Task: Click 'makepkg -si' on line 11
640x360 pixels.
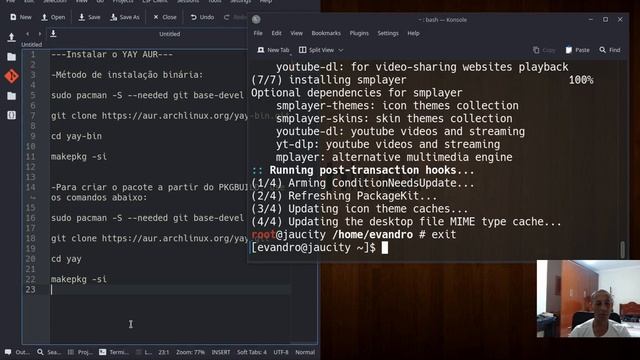Action: (79, 156)
